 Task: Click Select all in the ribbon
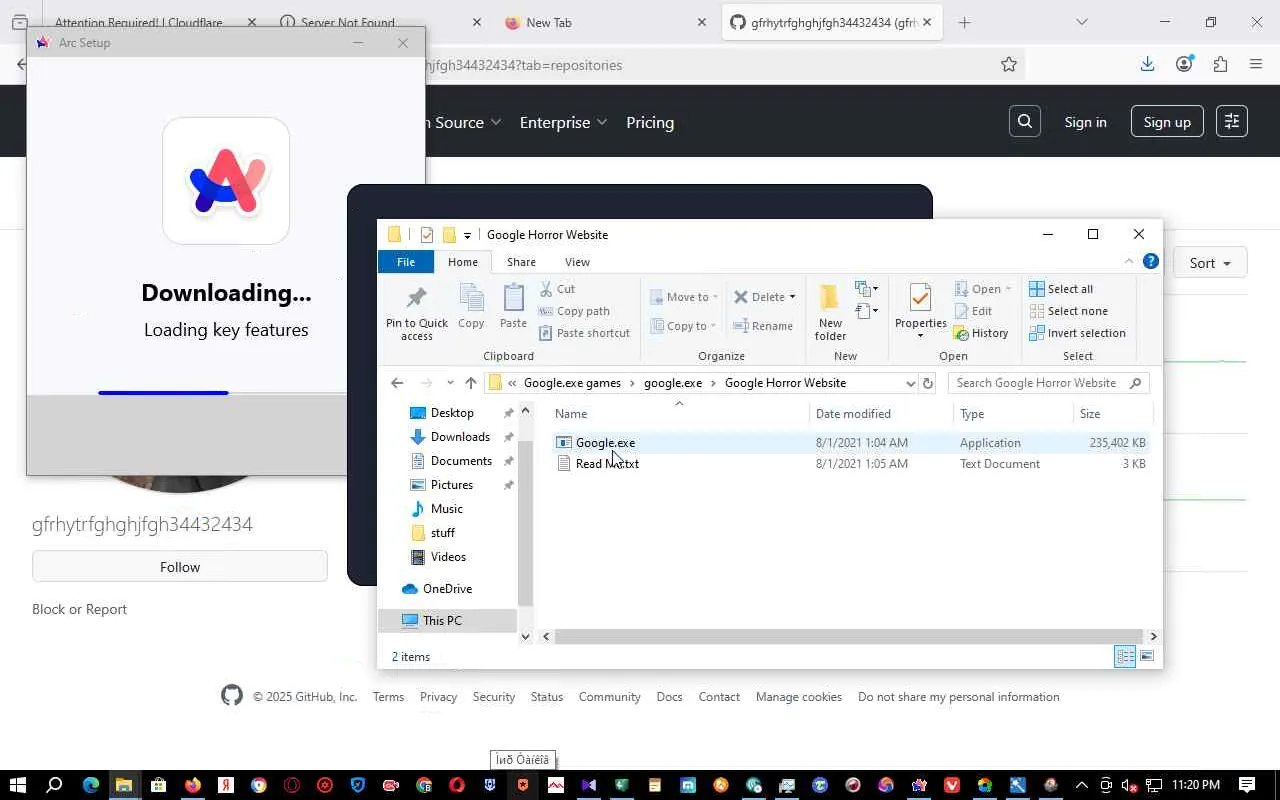pyautogui.click(x=1061, y=289)
